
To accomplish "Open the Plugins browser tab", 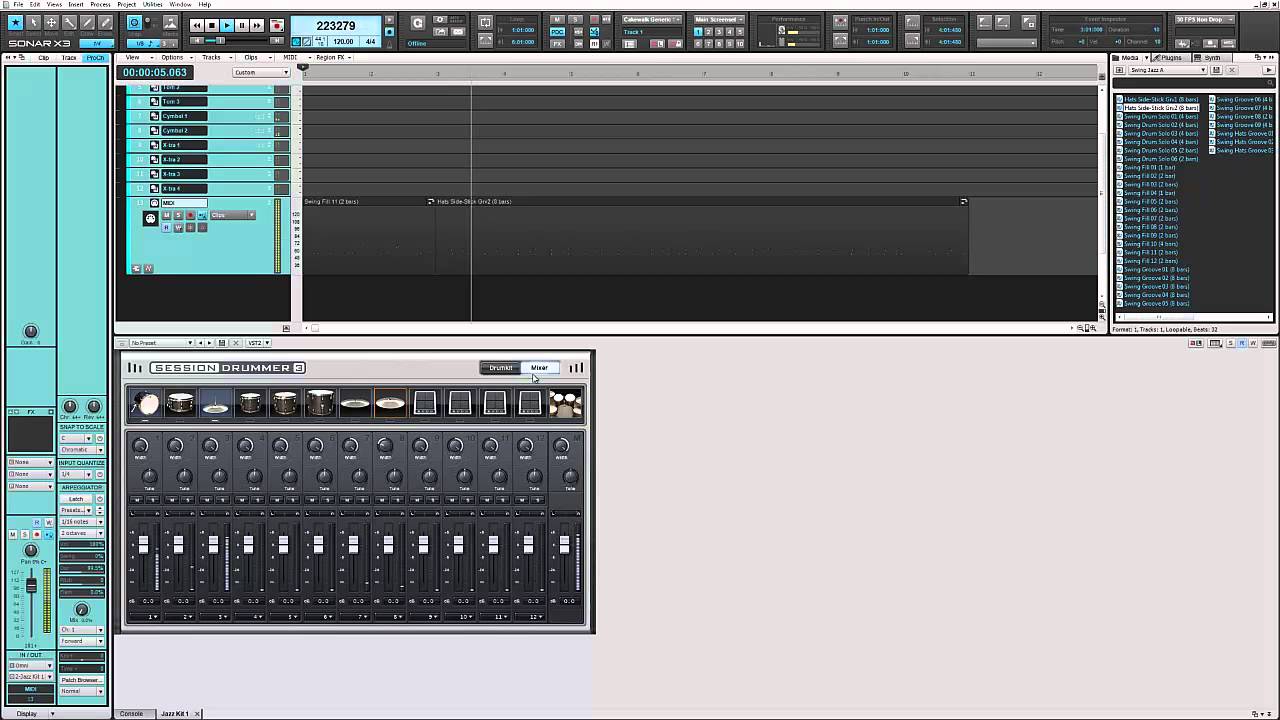I will pyautogui.click(x=1173, y=57).
